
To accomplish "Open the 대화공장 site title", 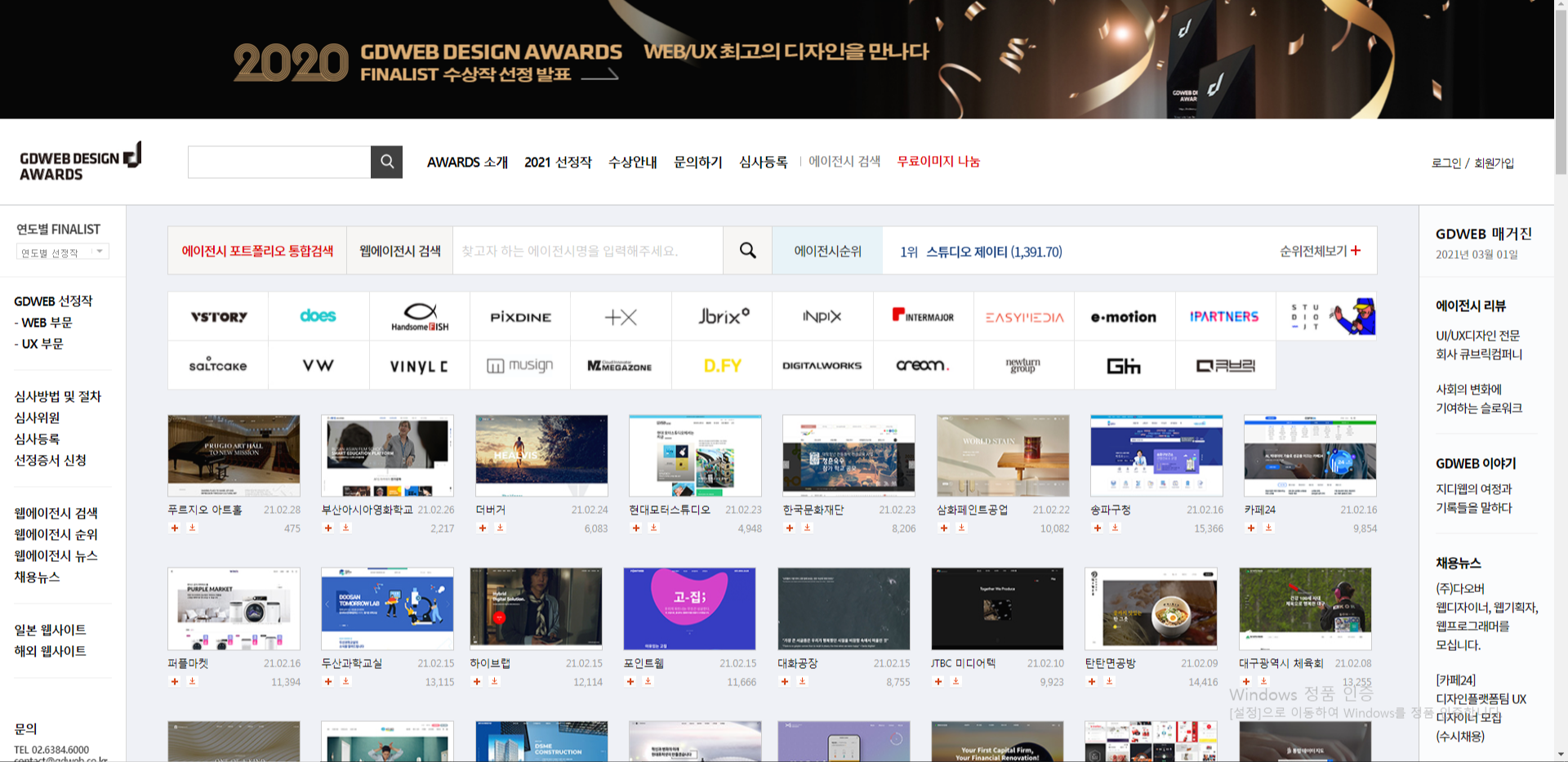I will 798,663.
